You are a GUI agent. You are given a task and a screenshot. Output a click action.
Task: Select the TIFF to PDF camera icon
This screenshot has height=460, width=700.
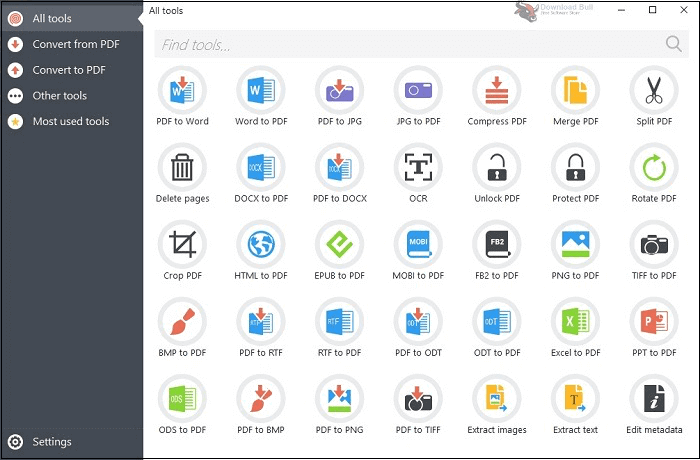tap(654, 244)
